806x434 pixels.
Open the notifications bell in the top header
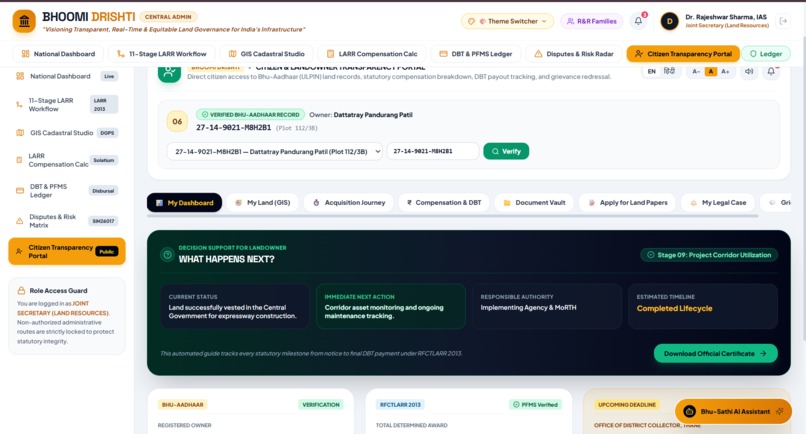(638, 21)
